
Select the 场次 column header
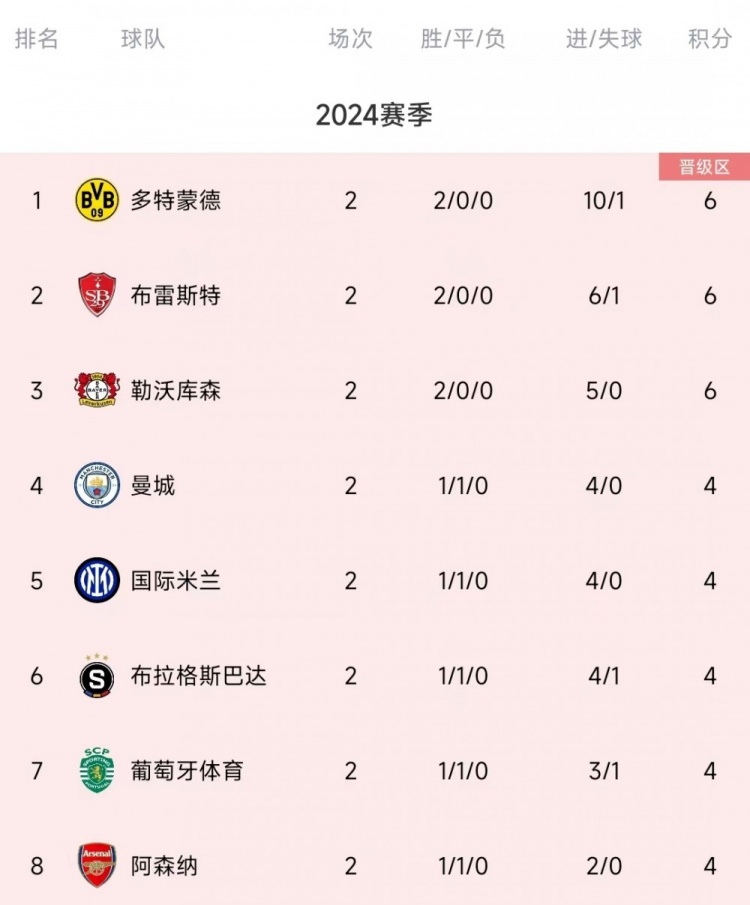[x=350, y=39]
